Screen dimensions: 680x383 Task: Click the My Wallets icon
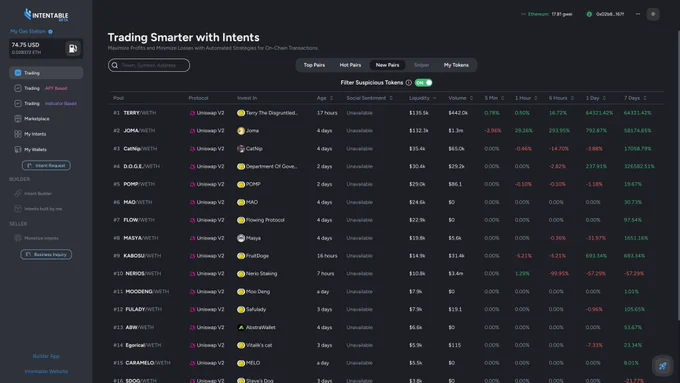click(x=18, y=149)
